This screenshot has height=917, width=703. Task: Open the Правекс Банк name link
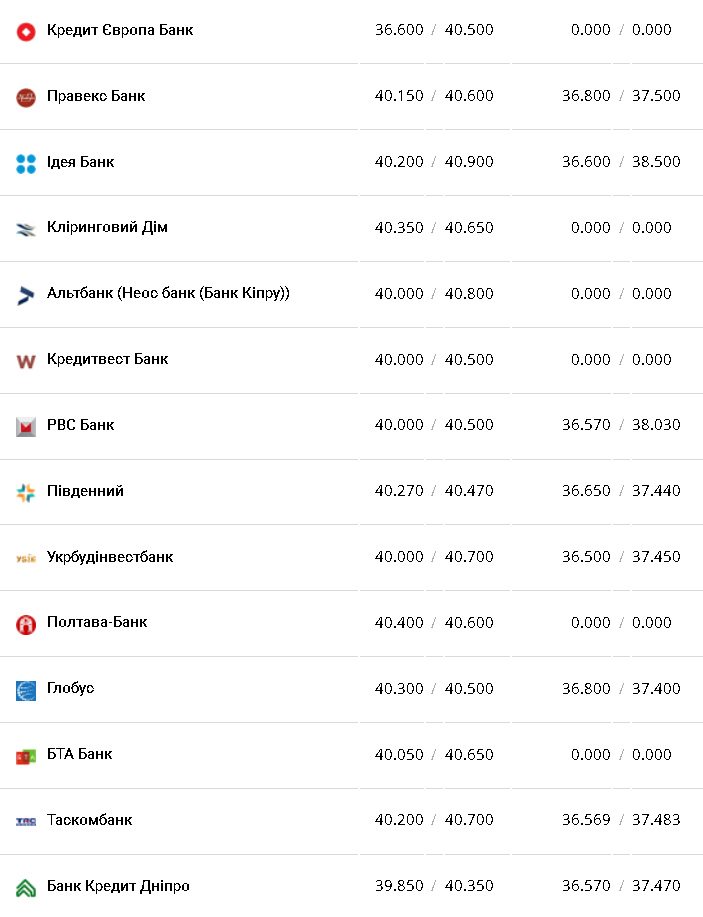coord(96,96)
